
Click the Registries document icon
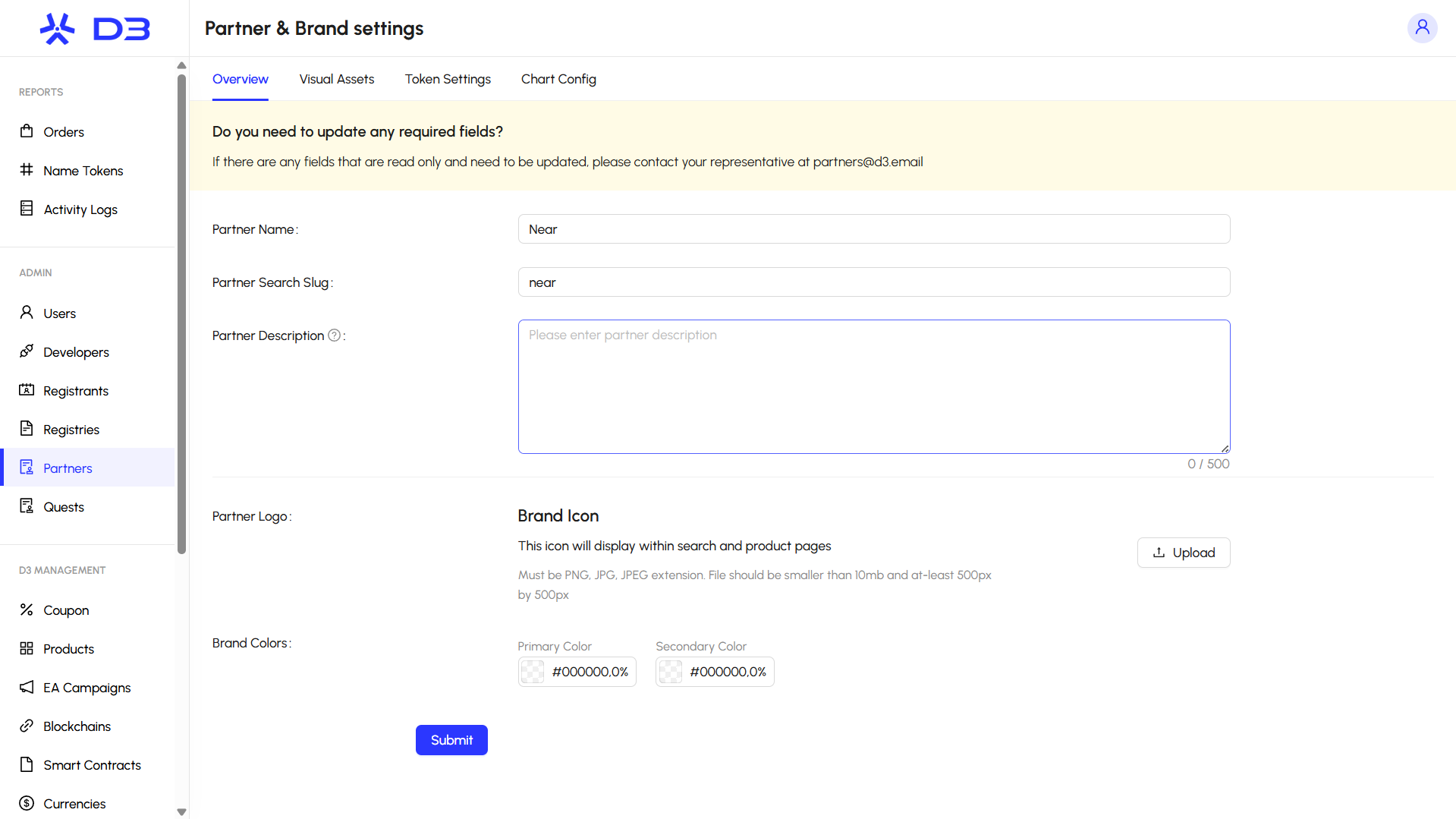coord(27,429)
